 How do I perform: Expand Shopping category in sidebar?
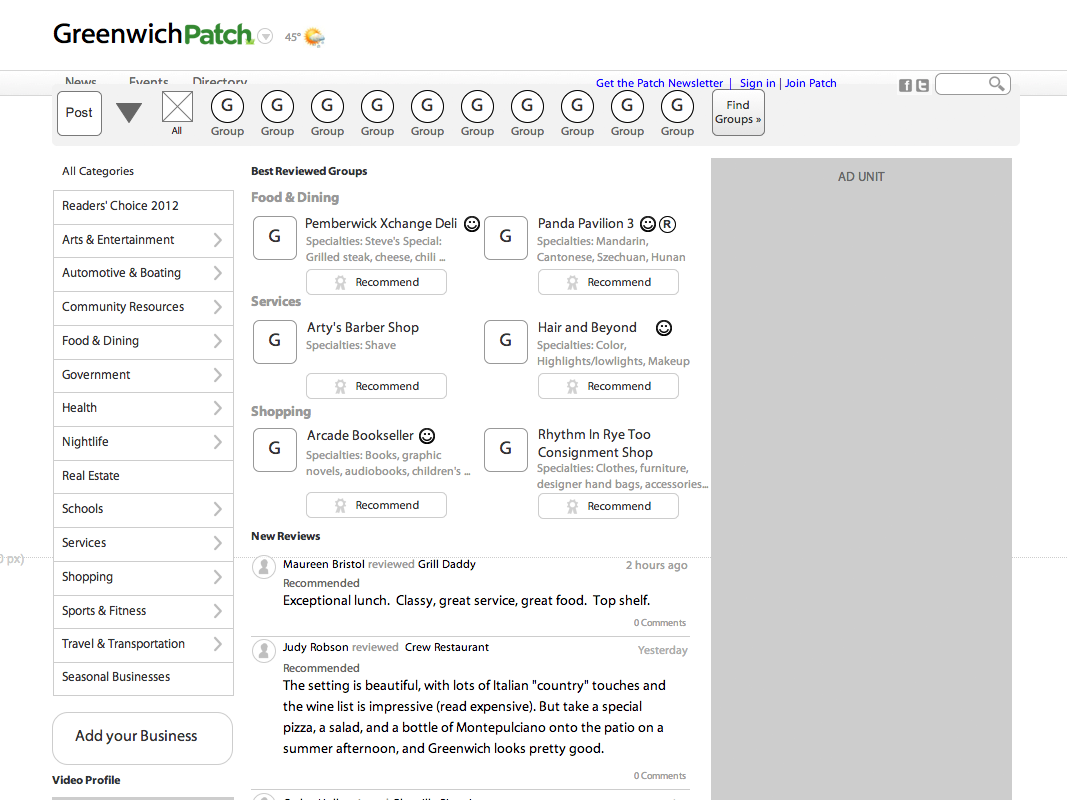(217, 577)
